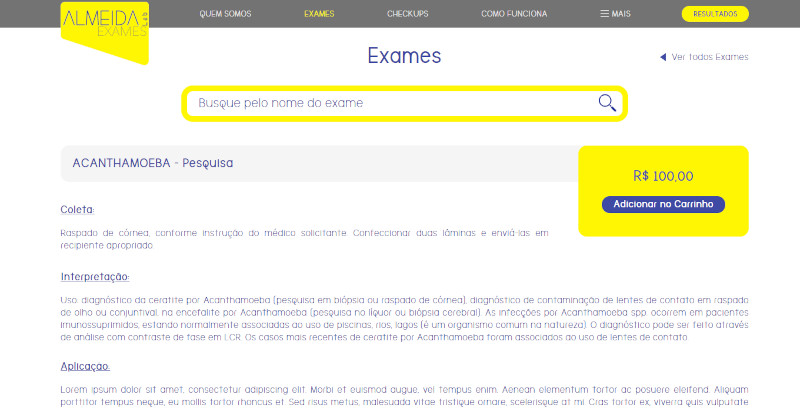This screenshot has width=800, height=411.
Task: Click the magnifying glass search icon
Action: 607,103
